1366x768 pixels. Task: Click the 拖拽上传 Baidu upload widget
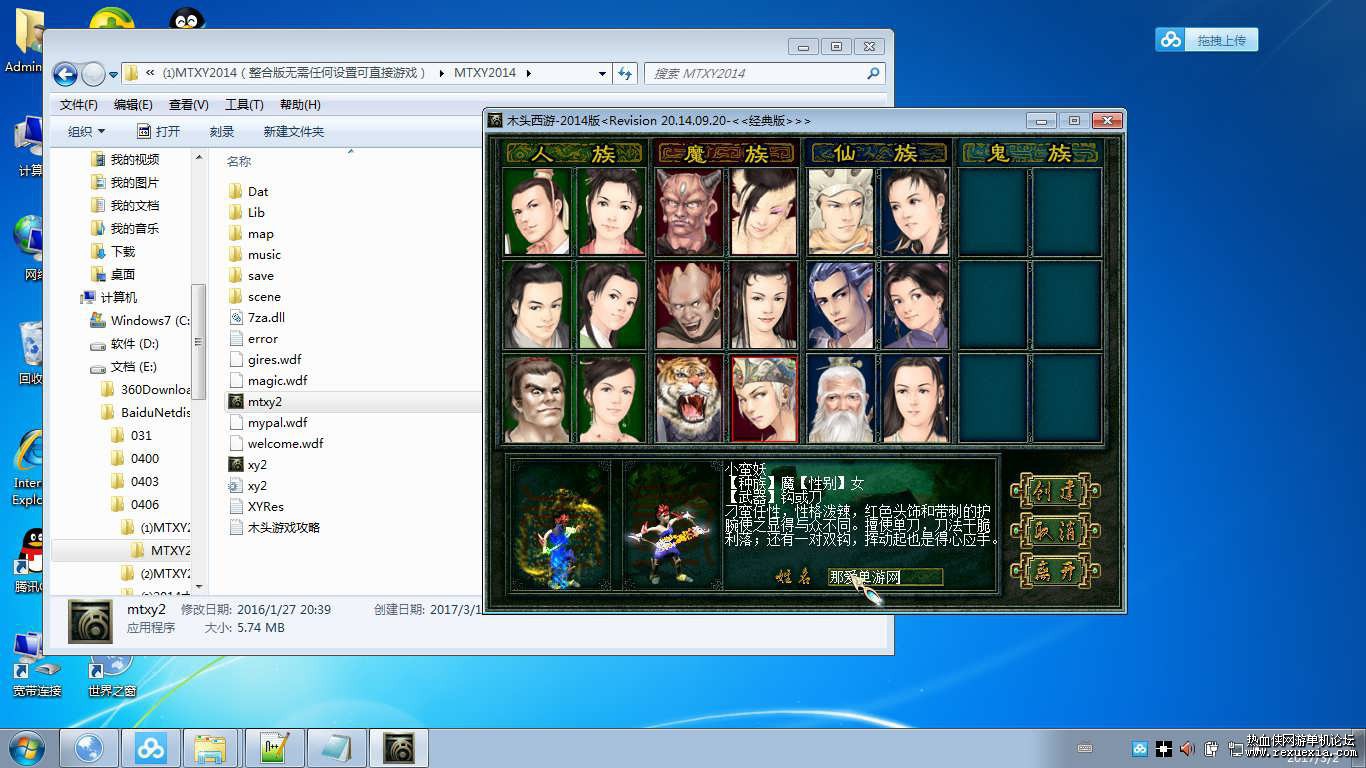coord(1207,40)
